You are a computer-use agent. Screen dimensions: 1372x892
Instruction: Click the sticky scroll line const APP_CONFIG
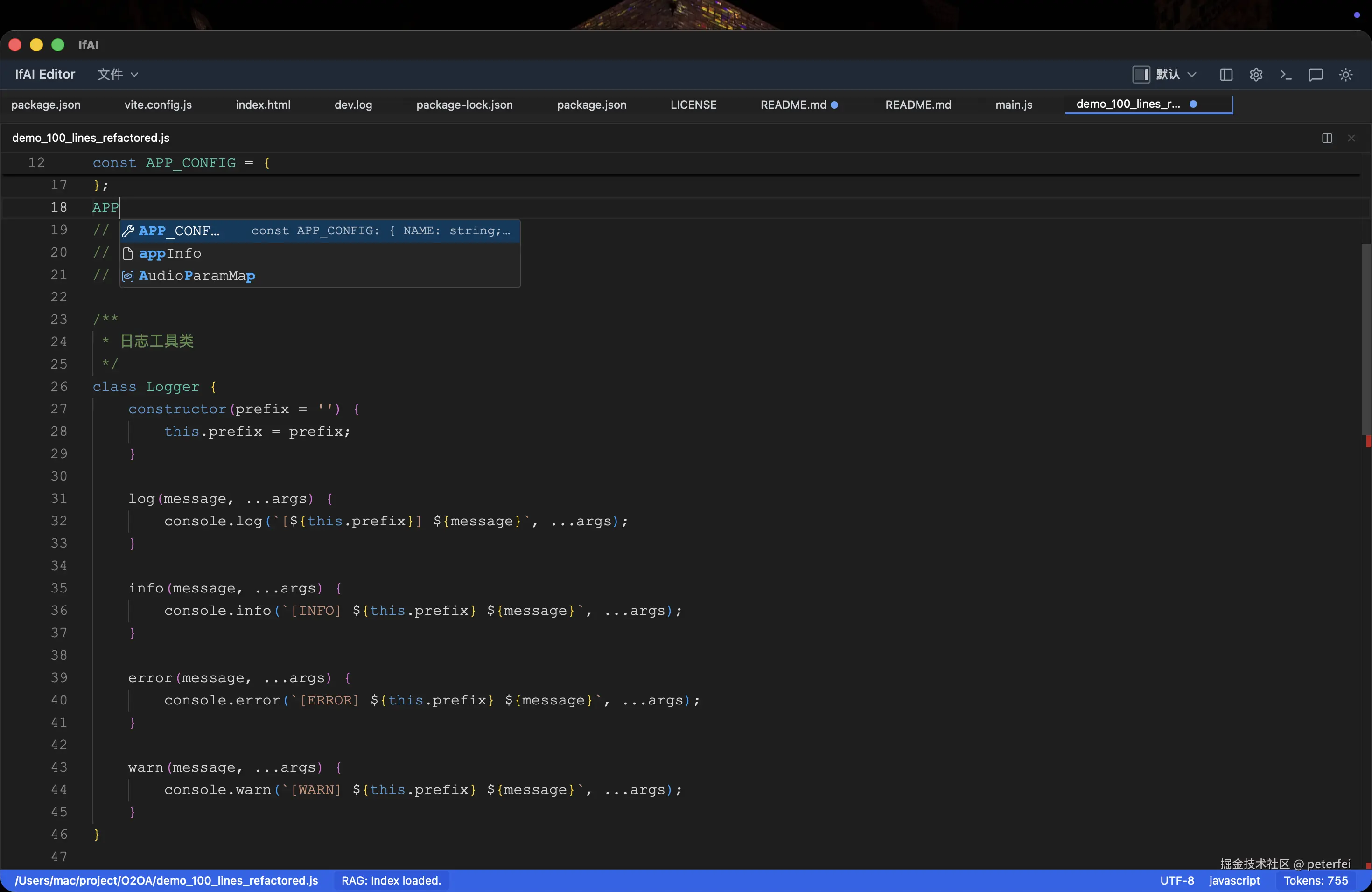(182, 163)
